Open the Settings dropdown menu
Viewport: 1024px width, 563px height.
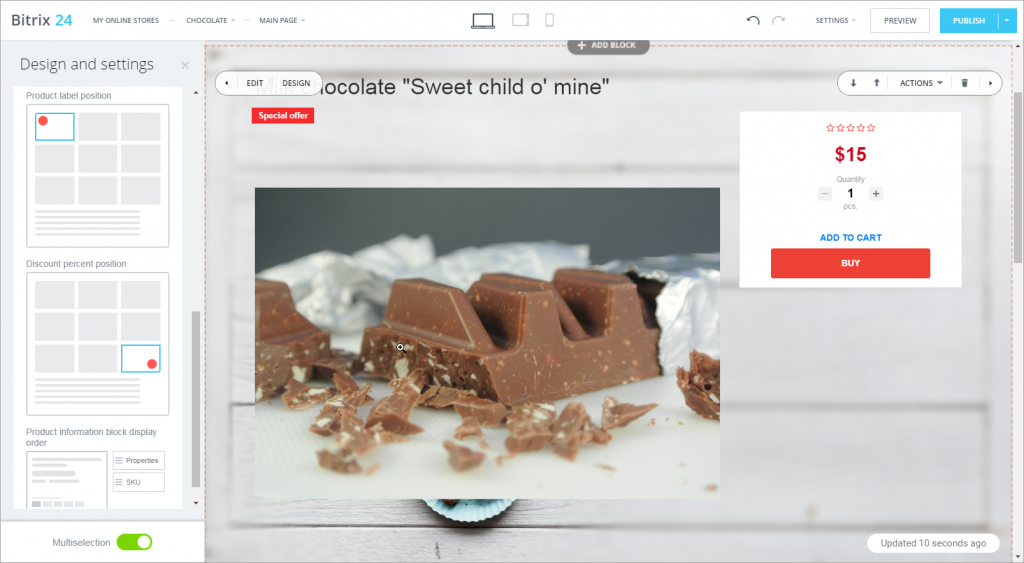[x=835, y=20]
